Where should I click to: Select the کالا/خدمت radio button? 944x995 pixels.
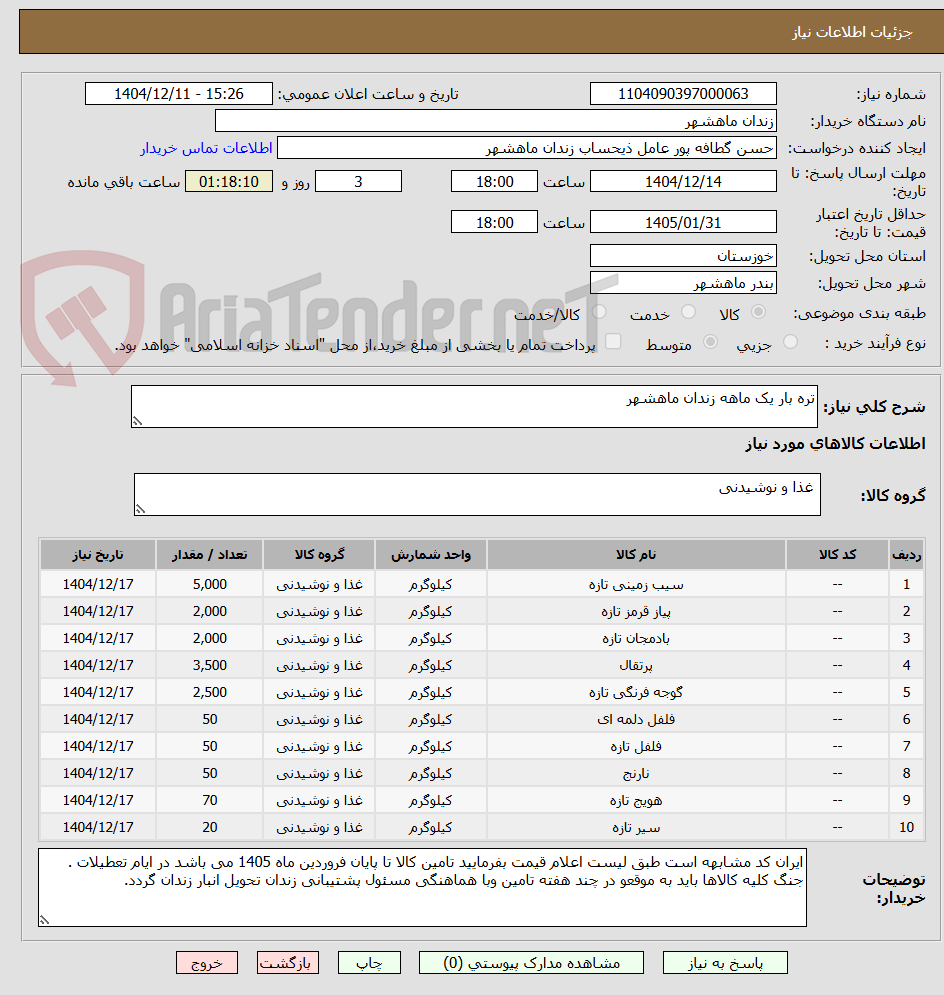click(599, 312)
